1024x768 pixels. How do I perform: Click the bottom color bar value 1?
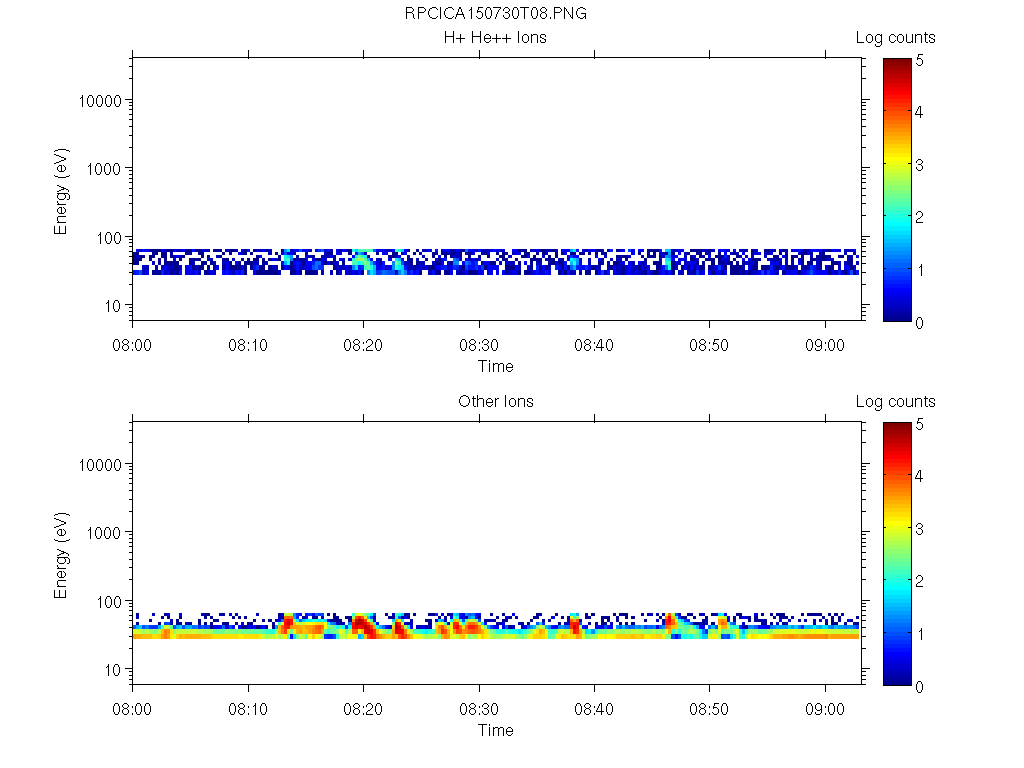click(920, 634)
